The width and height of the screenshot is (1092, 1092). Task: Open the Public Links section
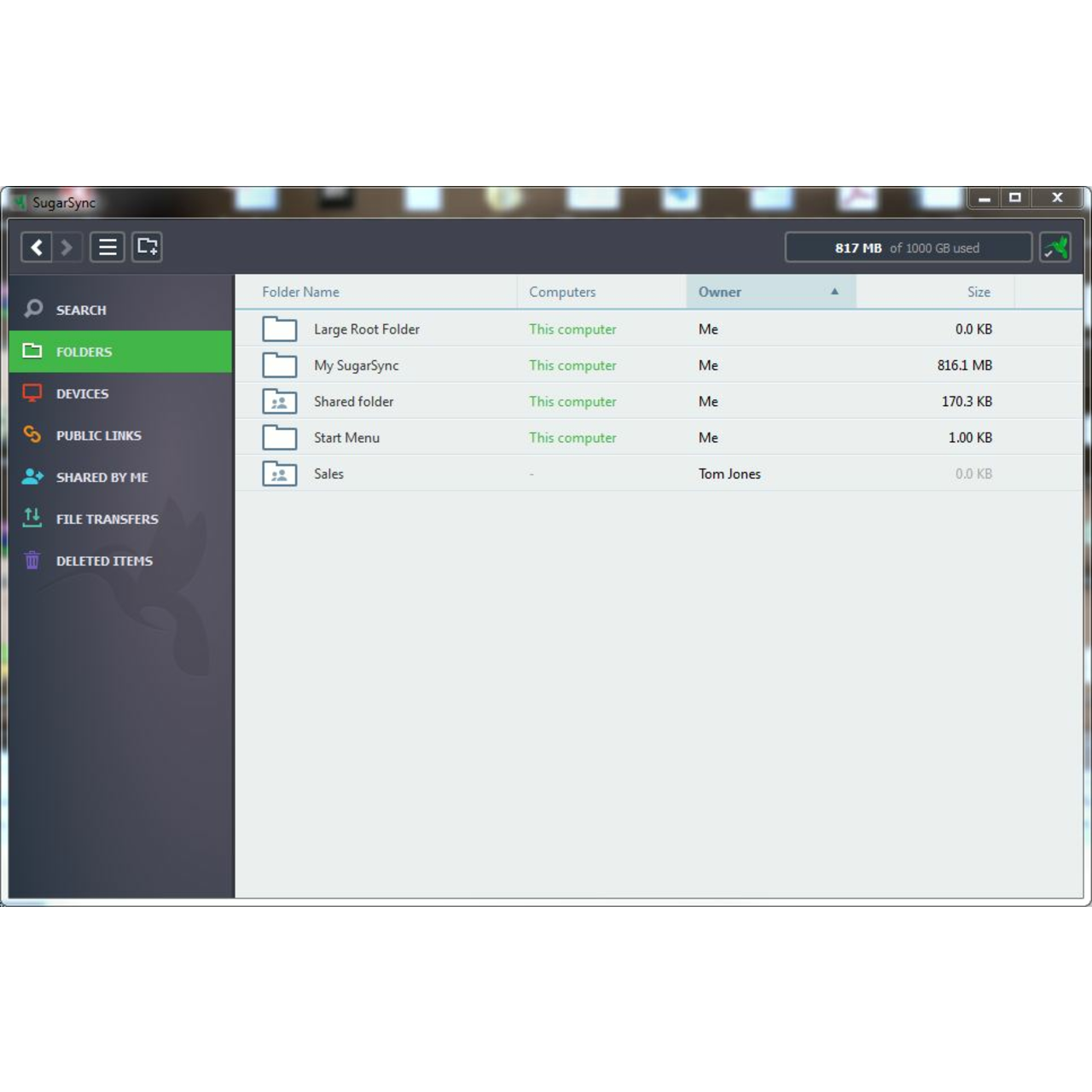click(x=120, y=435)
